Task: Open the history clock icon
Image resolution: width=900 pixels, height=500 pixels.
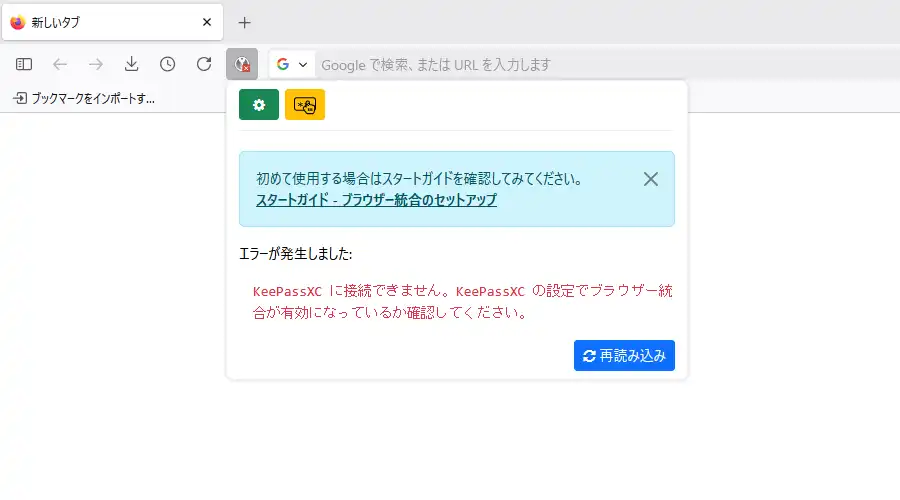Action: (x=168, y=64)
